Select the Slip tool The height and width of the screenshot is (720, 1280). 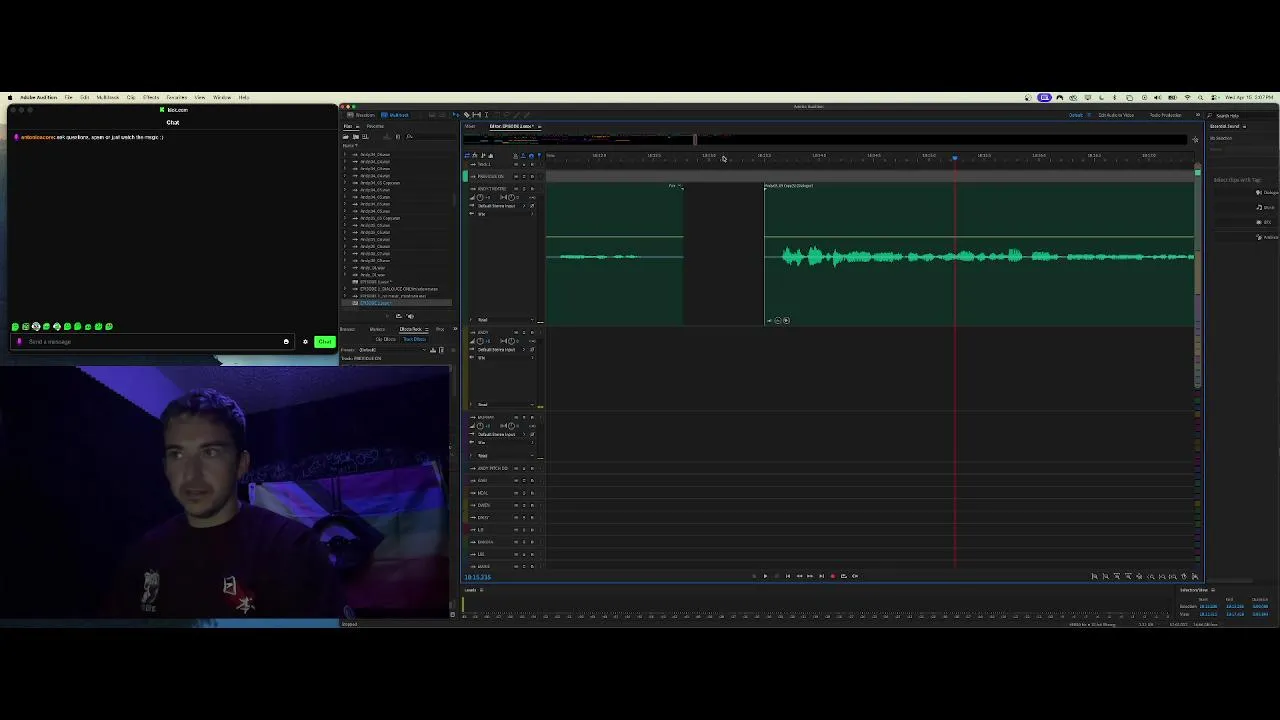point(477,115)
